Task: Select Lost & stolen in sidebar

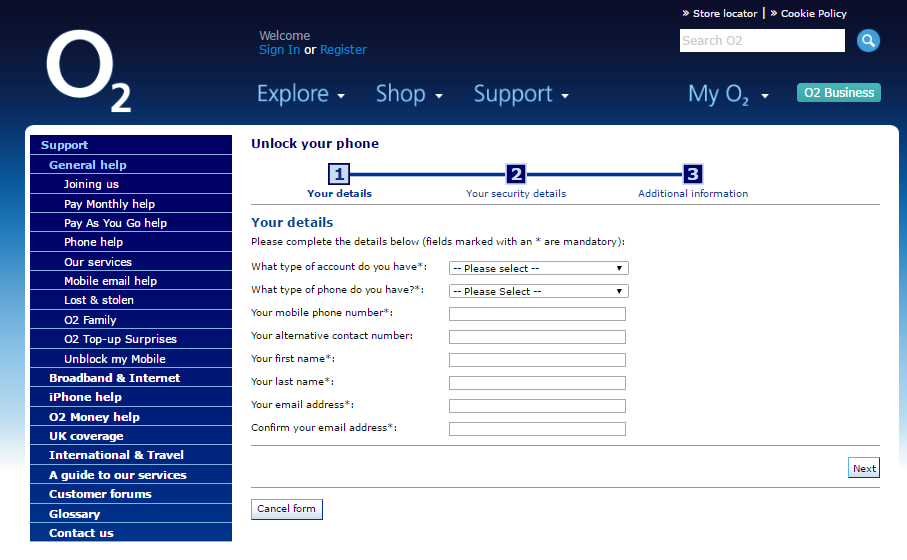Action: (x=131, y=300)
